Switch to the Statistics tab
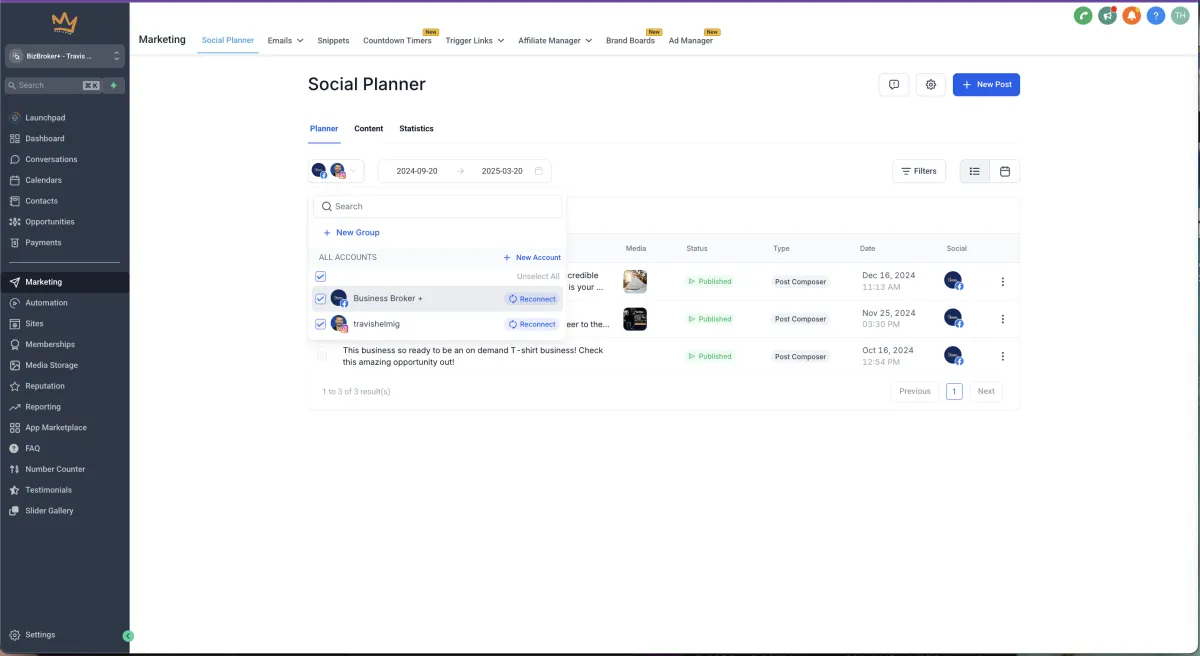This screenshot has width=1200, height=656. point(416,129)
